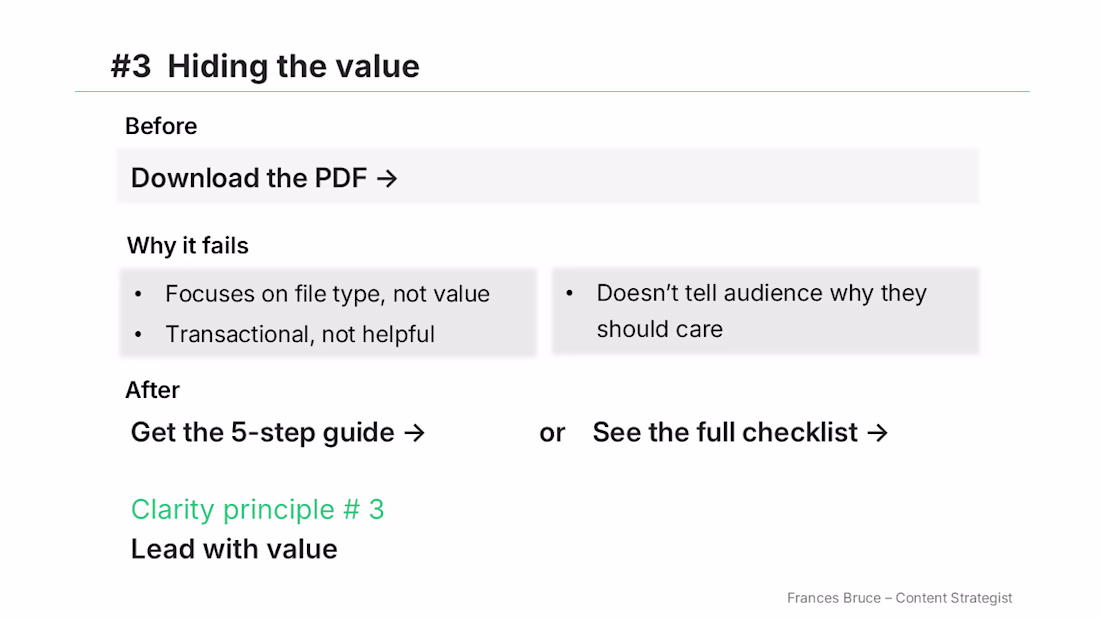This screenshot has height=619, width=1100.
Task: Click the bullet dot before "Doesn't tell audience"
Action: 570,293
